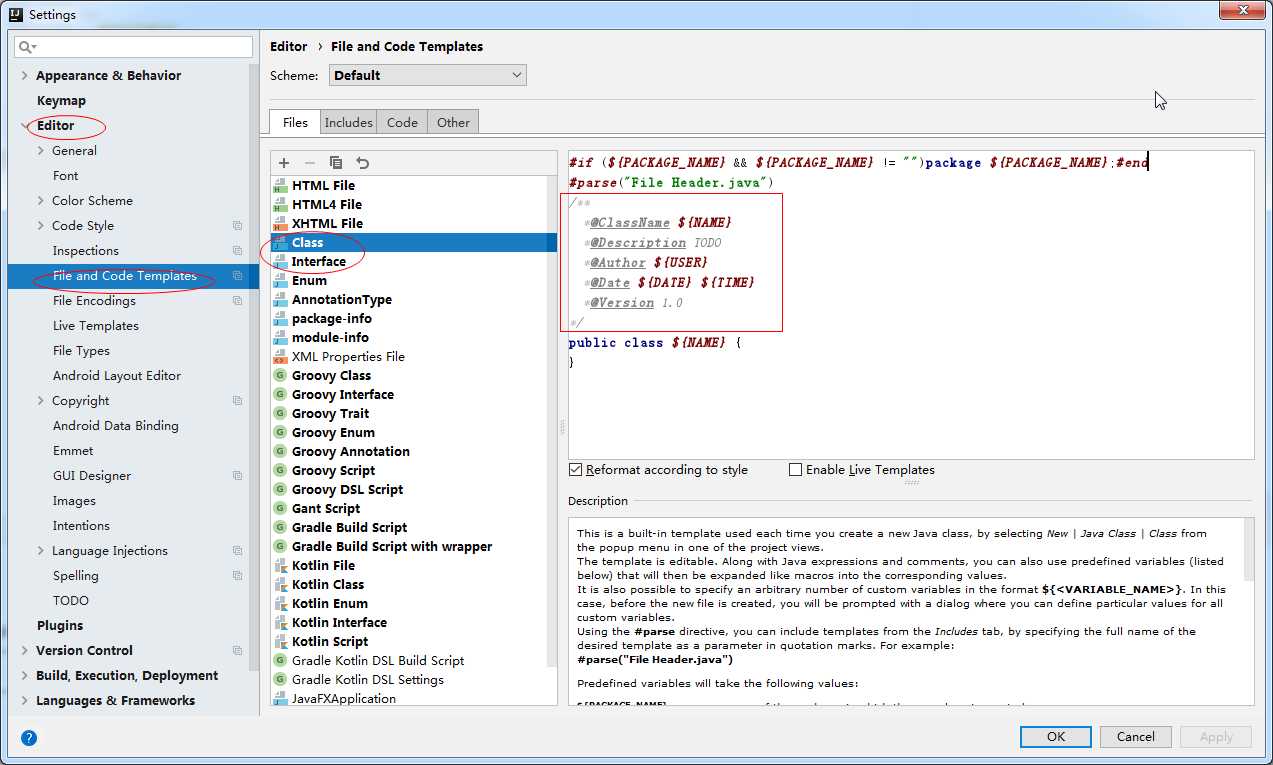The width and height of the screenshot is (1273, 765).
Task: Select the Kotlin Class template icon
Action: tap(281, 584)
